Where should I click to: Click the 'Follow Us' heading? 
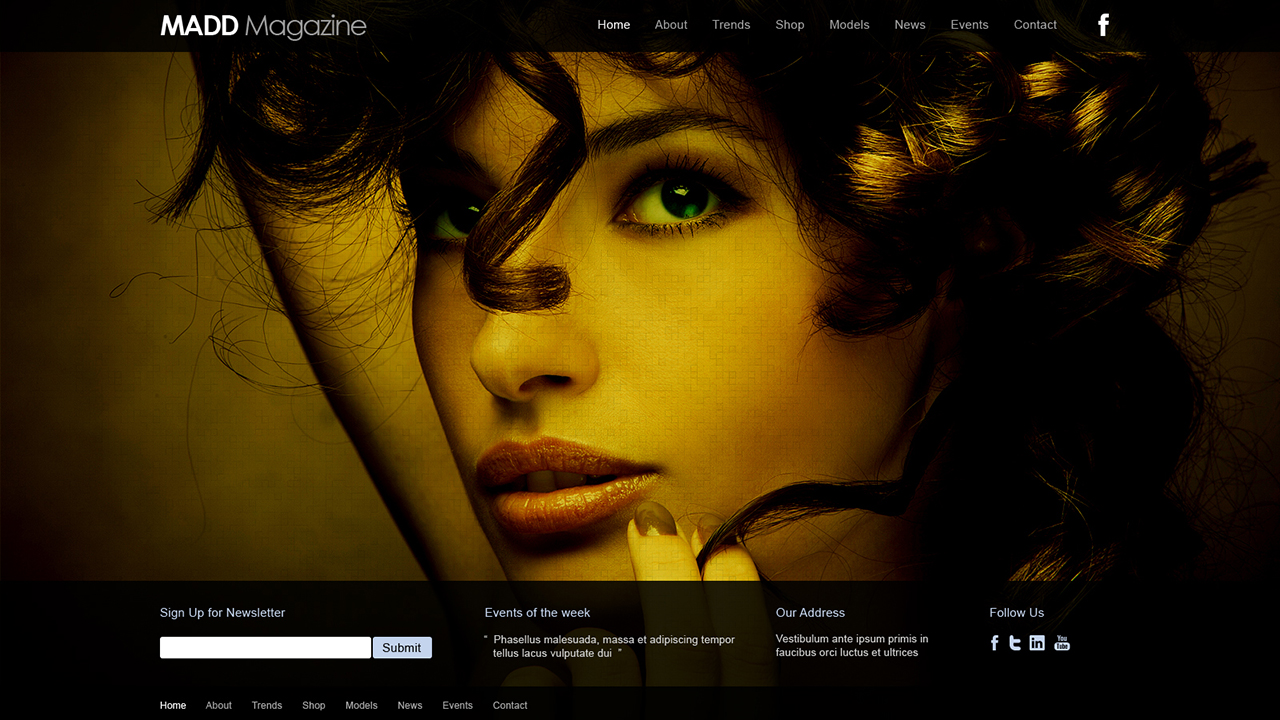[x=1017, y=613]
